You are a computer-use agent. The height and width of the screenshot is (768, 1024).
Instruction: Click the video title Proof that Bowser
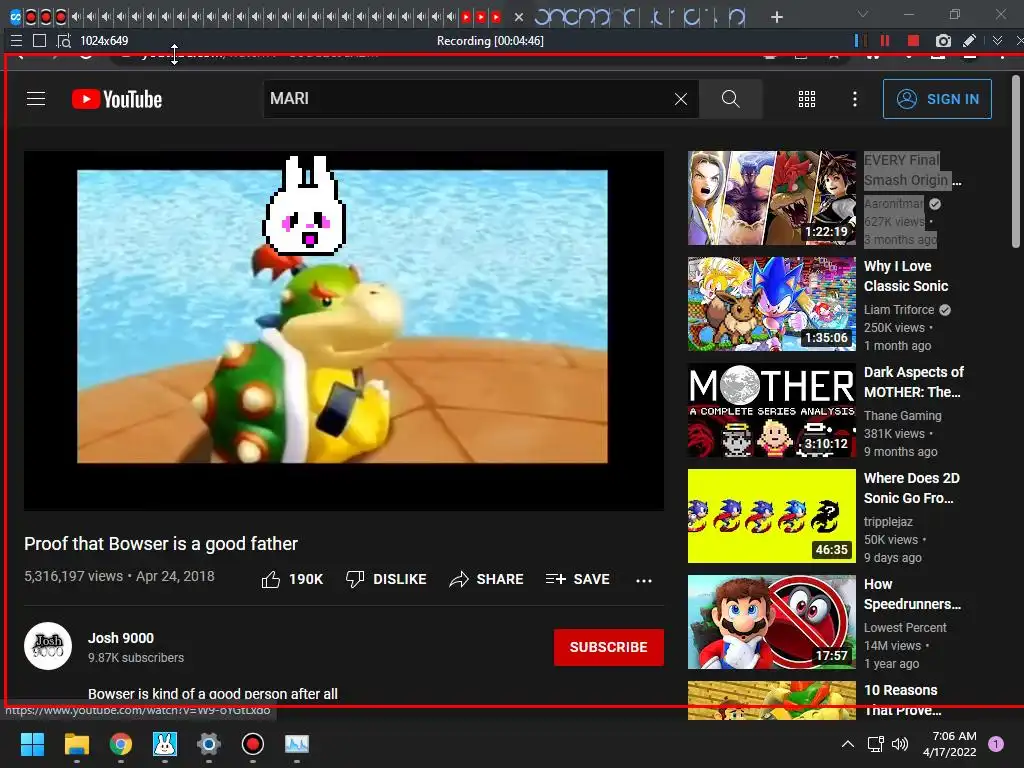click(161, 543)
